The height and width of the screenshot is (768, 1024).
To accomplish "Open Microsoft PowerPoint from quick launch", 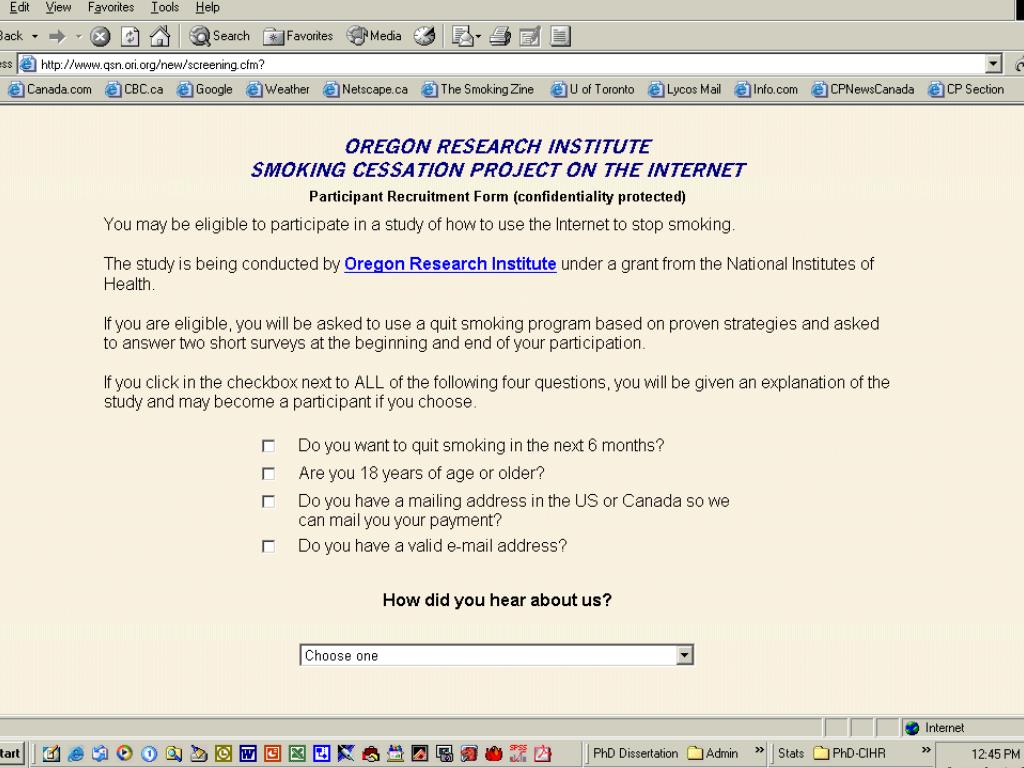I will pos(272,754).
